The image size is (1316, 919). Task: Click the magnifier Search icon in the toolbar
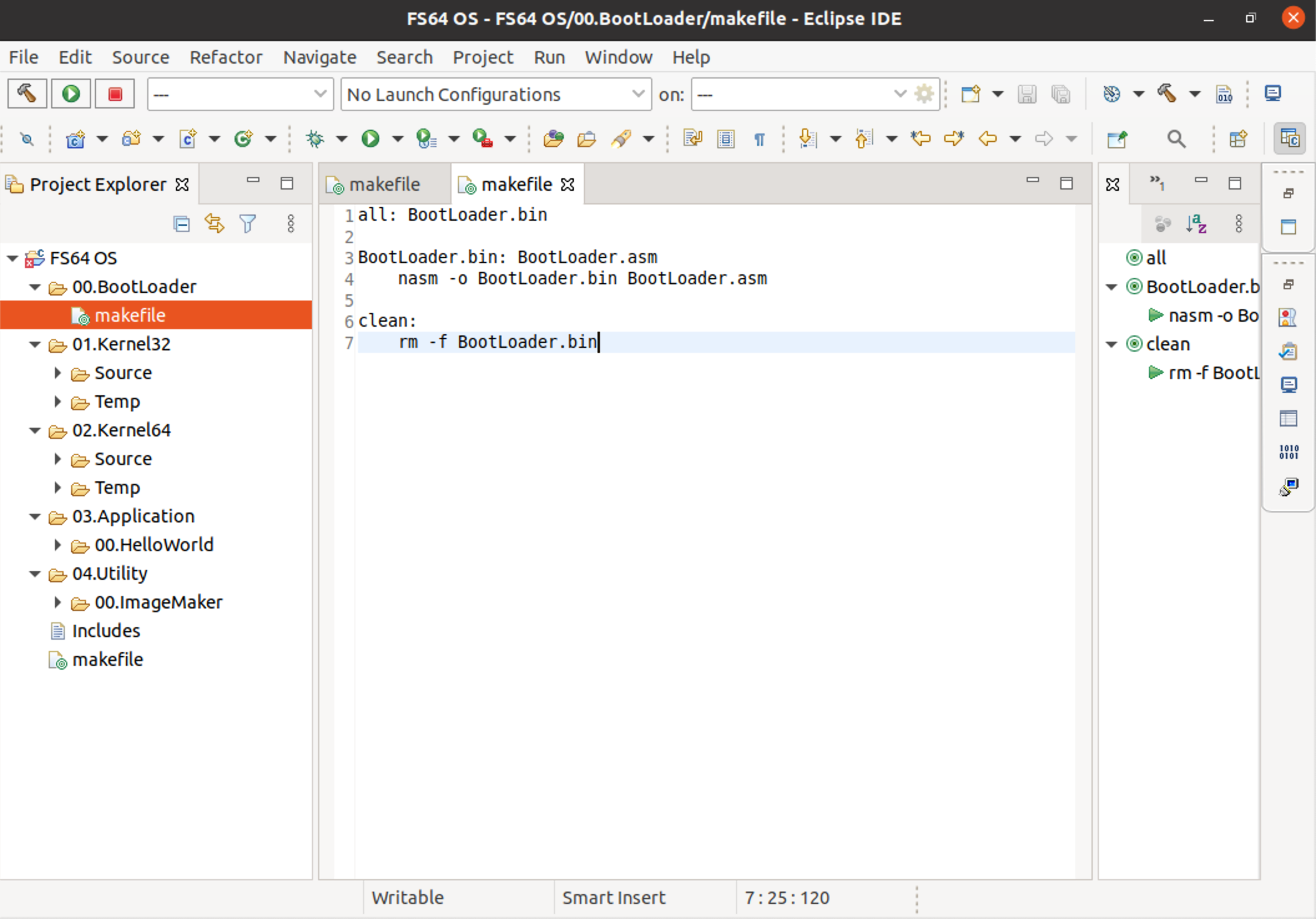tap(1176, 138)
